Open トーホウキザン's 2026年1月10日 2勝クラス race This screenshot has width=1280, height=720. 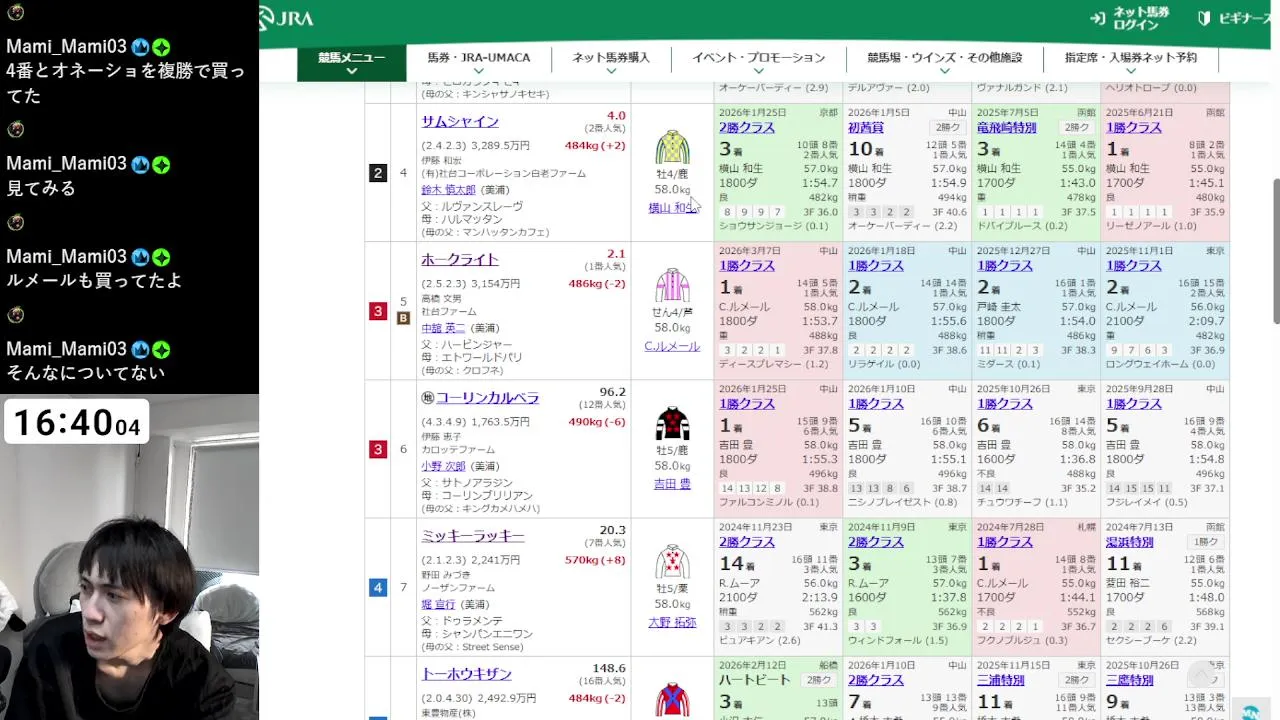tap(876, 680)
